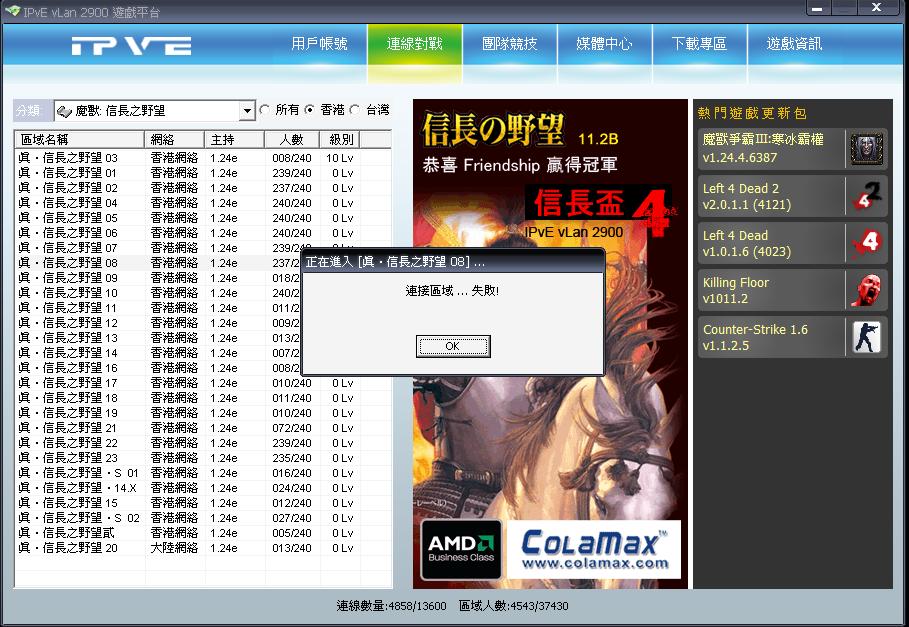Click the Counter-Strike 1.6 icon
The width and height of the screenshot is (909, 627).
coord(866,337)
